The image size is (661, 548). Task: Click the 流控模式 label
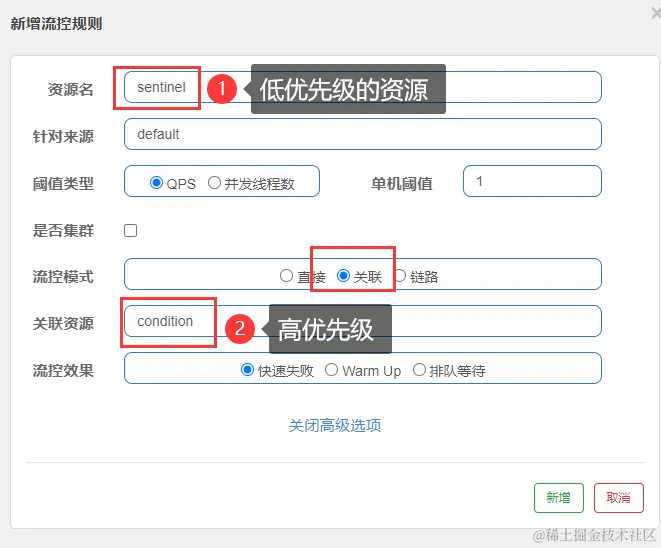[x=63, y=277]
